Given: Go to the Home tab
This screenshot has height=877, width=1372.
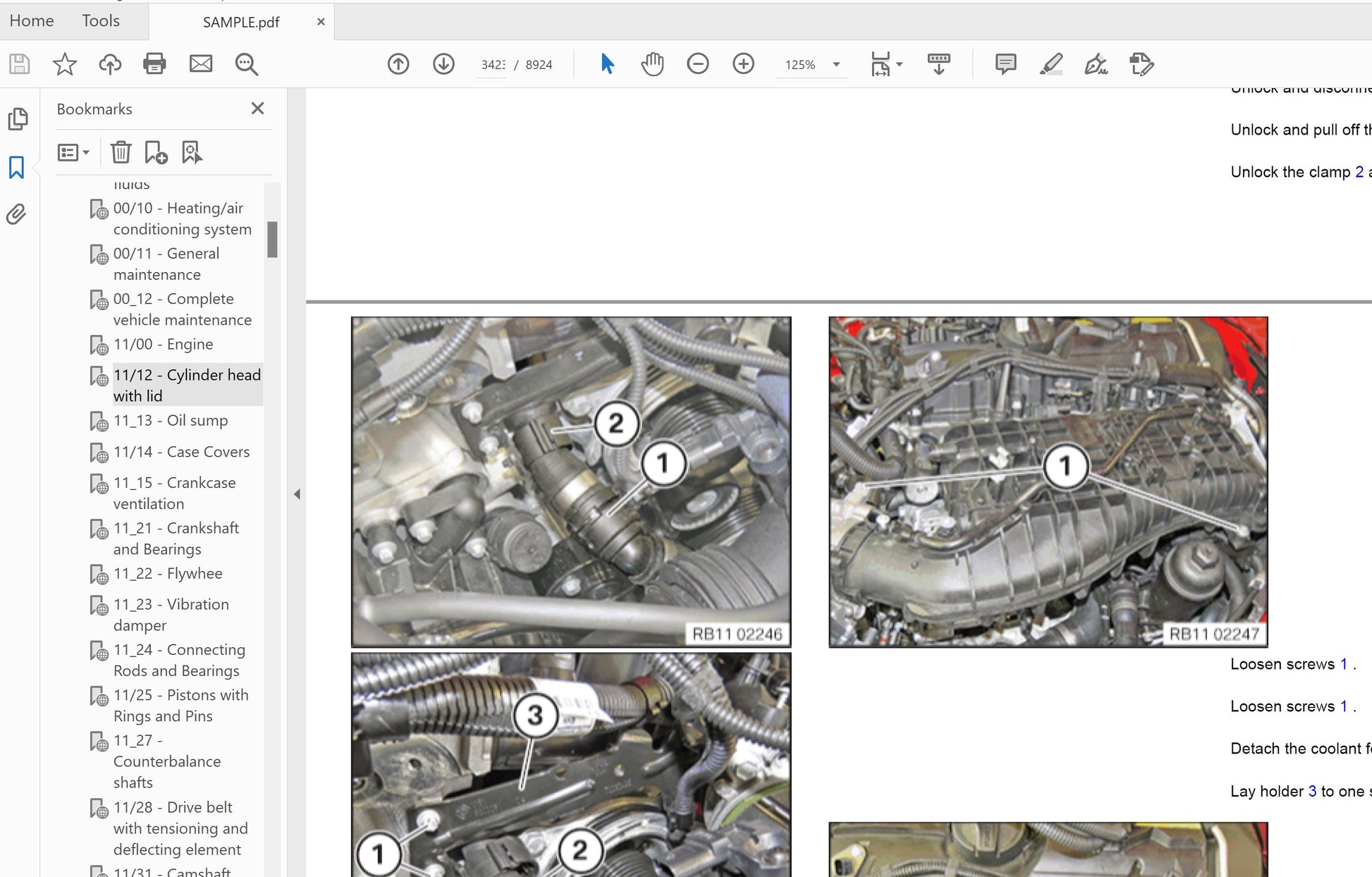Looking at the screenshot, I should pyautogui.click(x=31, y=20).
